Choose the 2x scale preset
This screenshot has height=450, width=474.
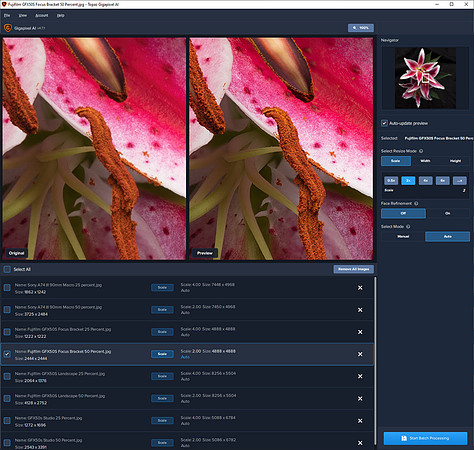point(408,181)
